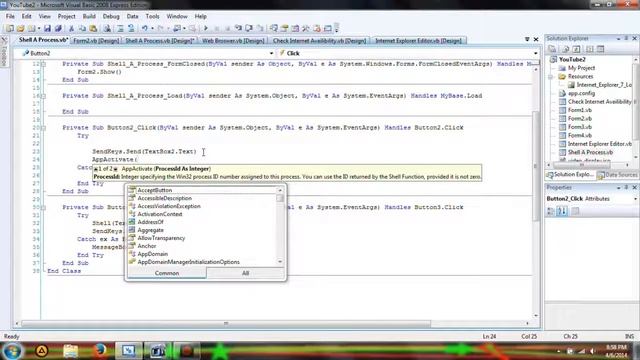This screenshot has width=640, height=360.
Task: Click Solution Explorer's Properties icon
Action: 552,49
